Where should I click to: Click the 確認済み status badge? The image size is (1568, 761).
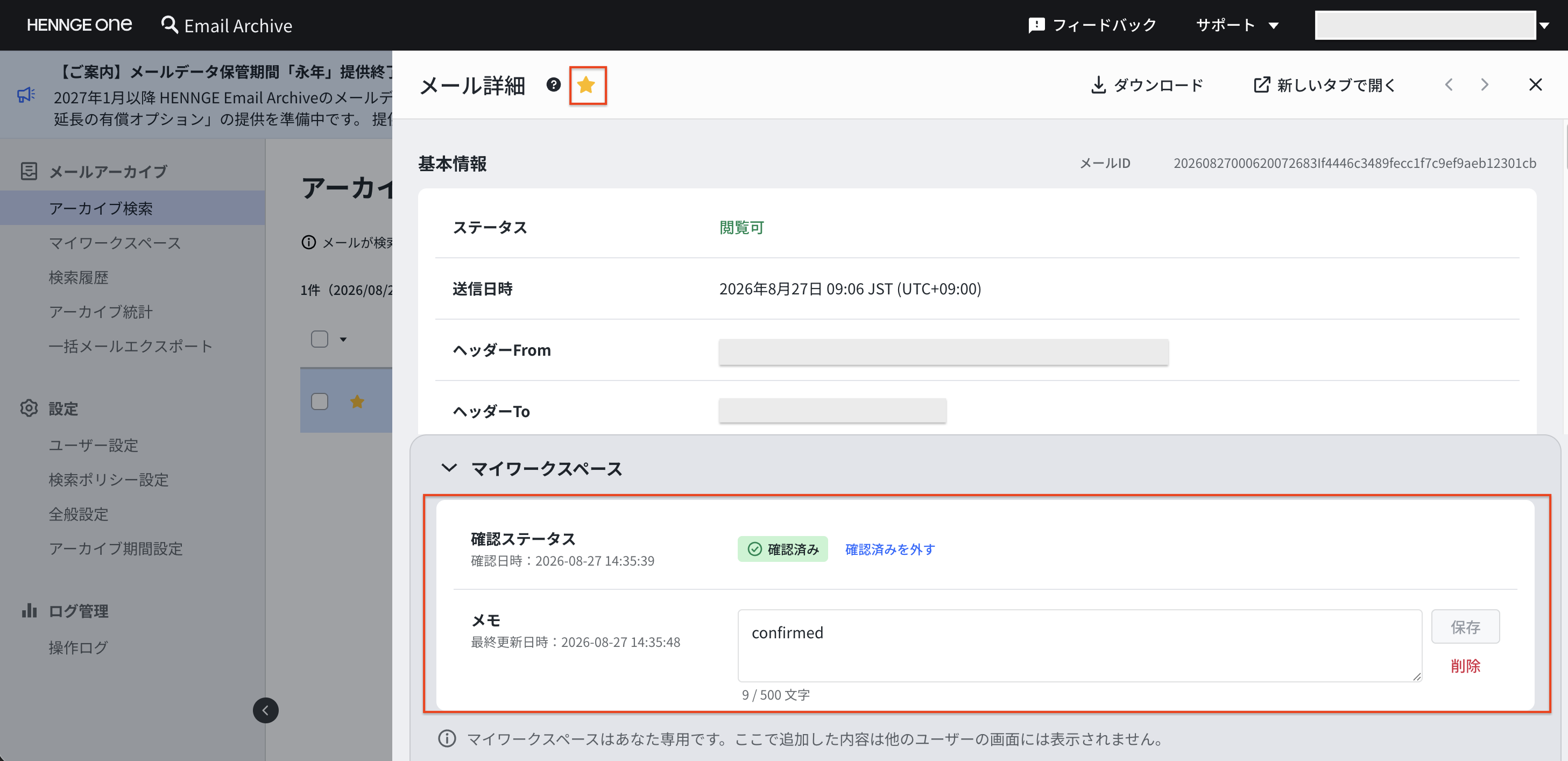pyautogui.click(x=783, y=549)
